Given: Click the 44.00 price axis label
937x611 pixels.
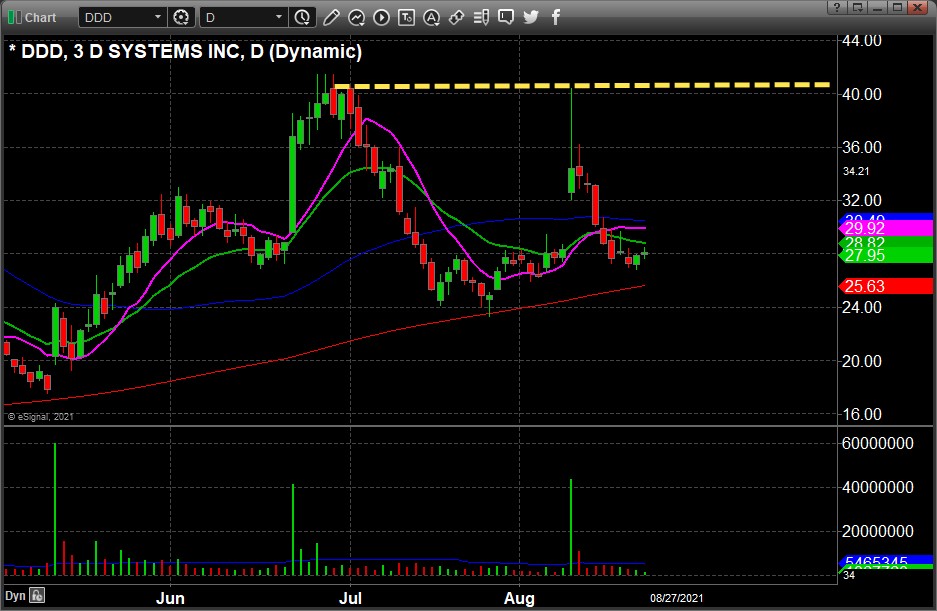Looking at the screenshot, I should click(x=862, y=41).
